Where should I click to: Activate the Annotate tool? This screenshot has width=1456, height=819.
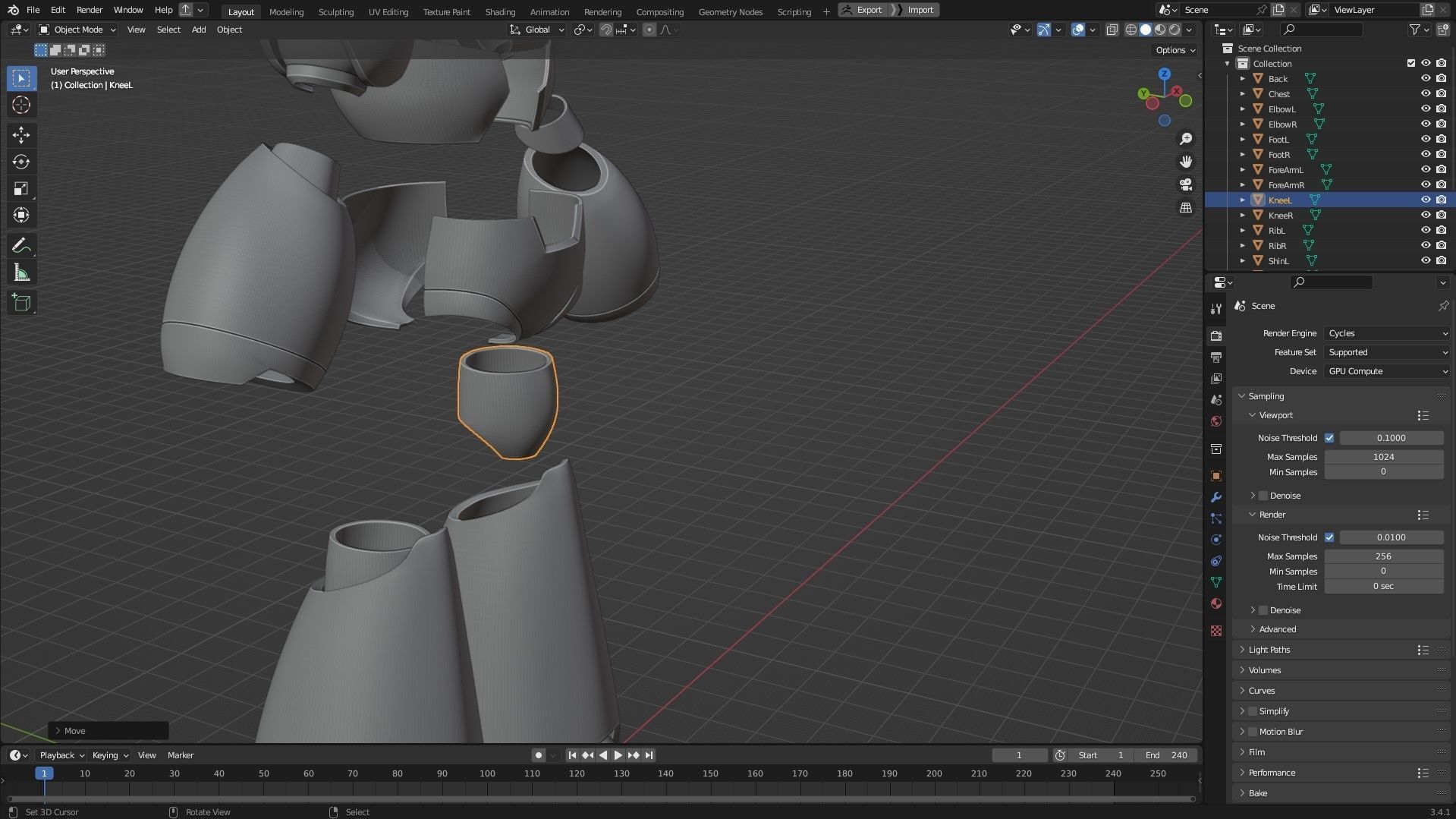pos(21,246)
